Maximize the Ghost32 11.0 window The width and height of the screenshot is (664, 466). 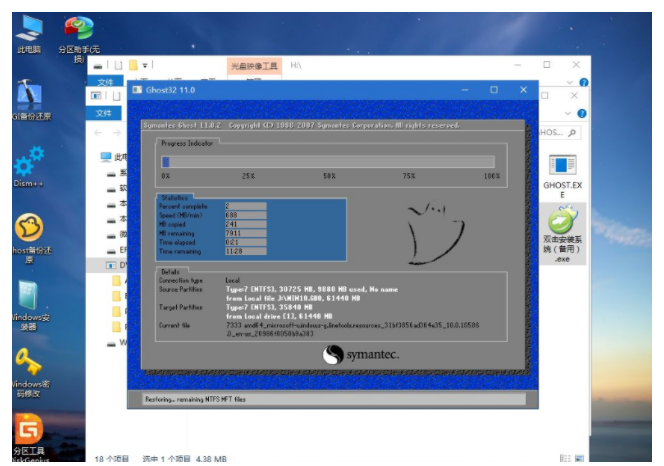pos(494,90)
